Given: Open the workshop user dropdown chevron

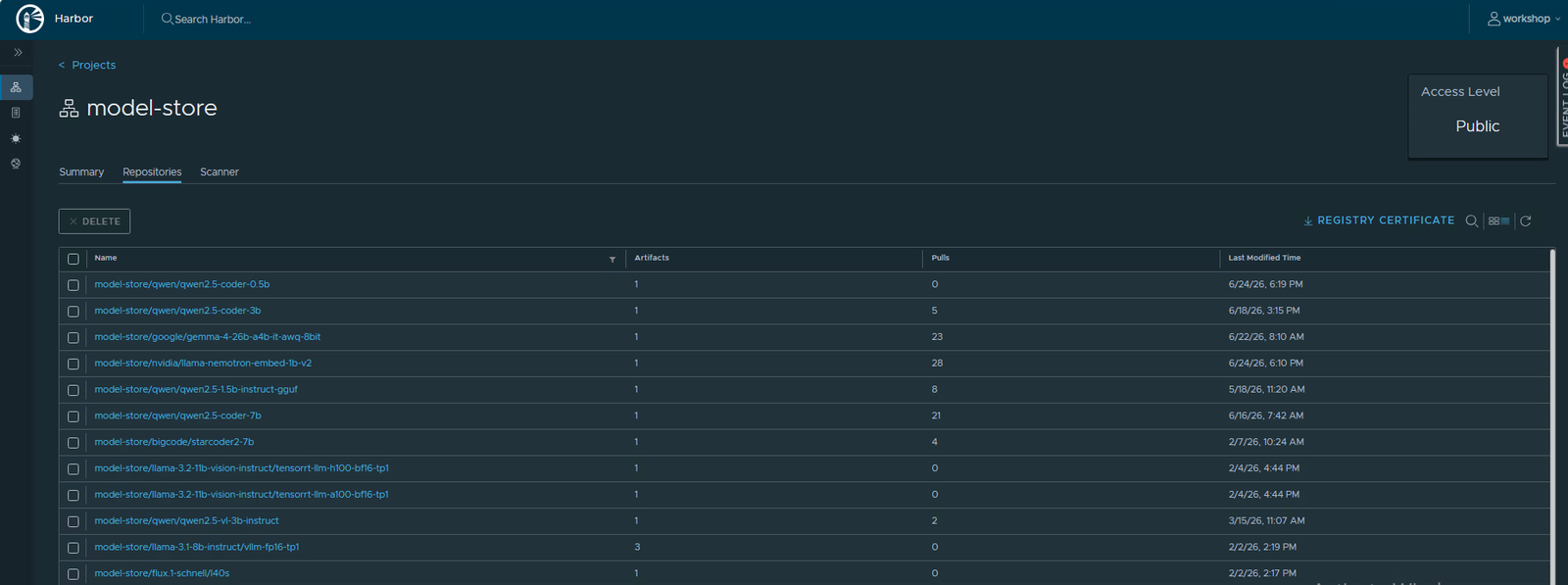Looking at the screenshot, I should pos(1557,19).
